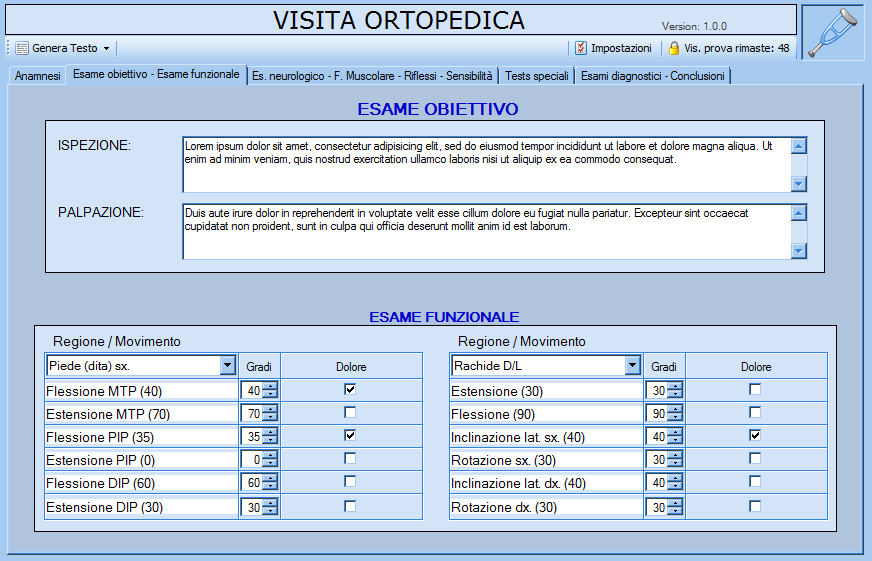Click Rotazione dx. degrees spinner arrows

(675, 507)
